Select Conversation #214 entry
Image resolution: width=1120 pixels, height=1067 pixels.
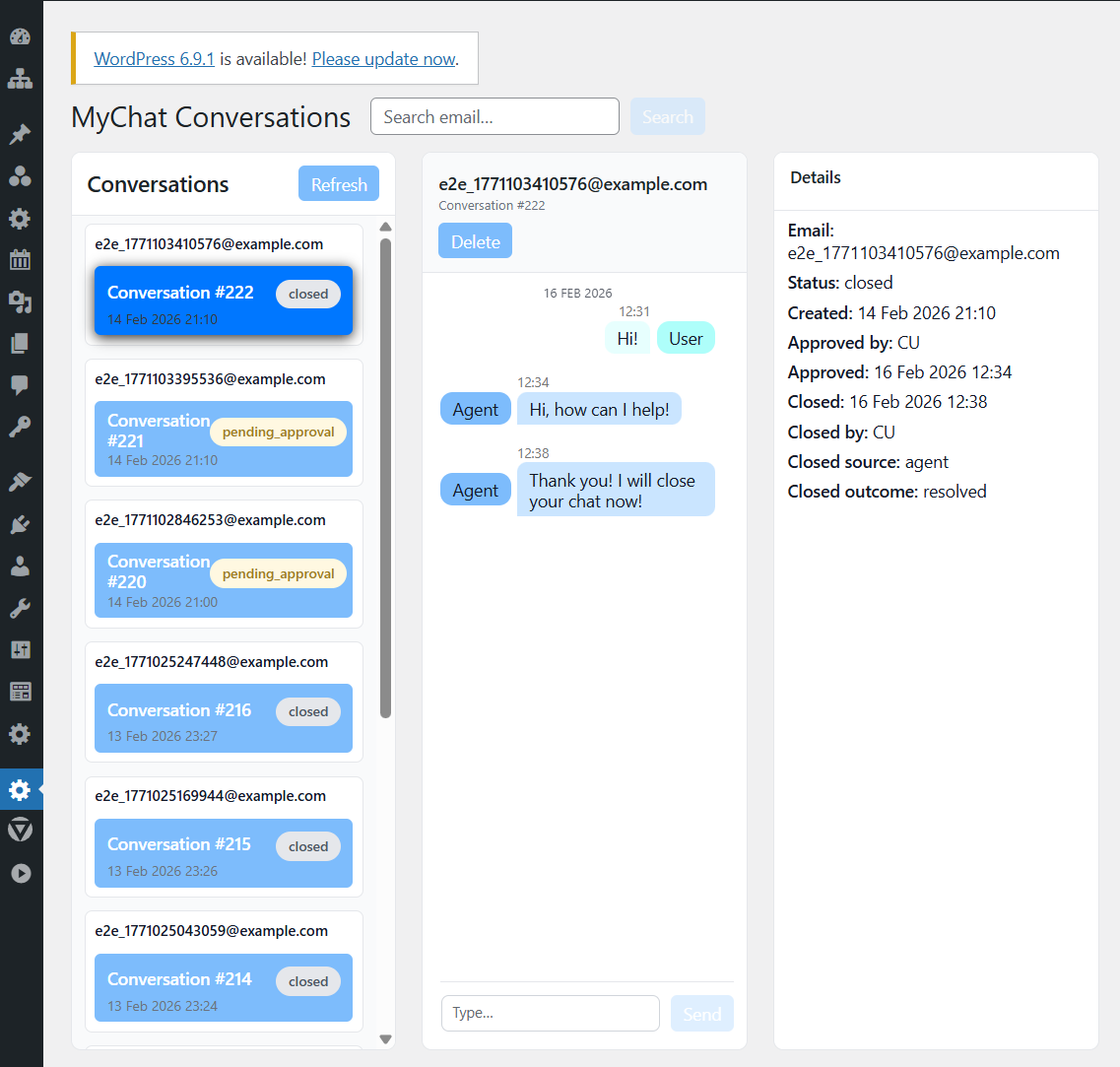[x=224, y=987]
